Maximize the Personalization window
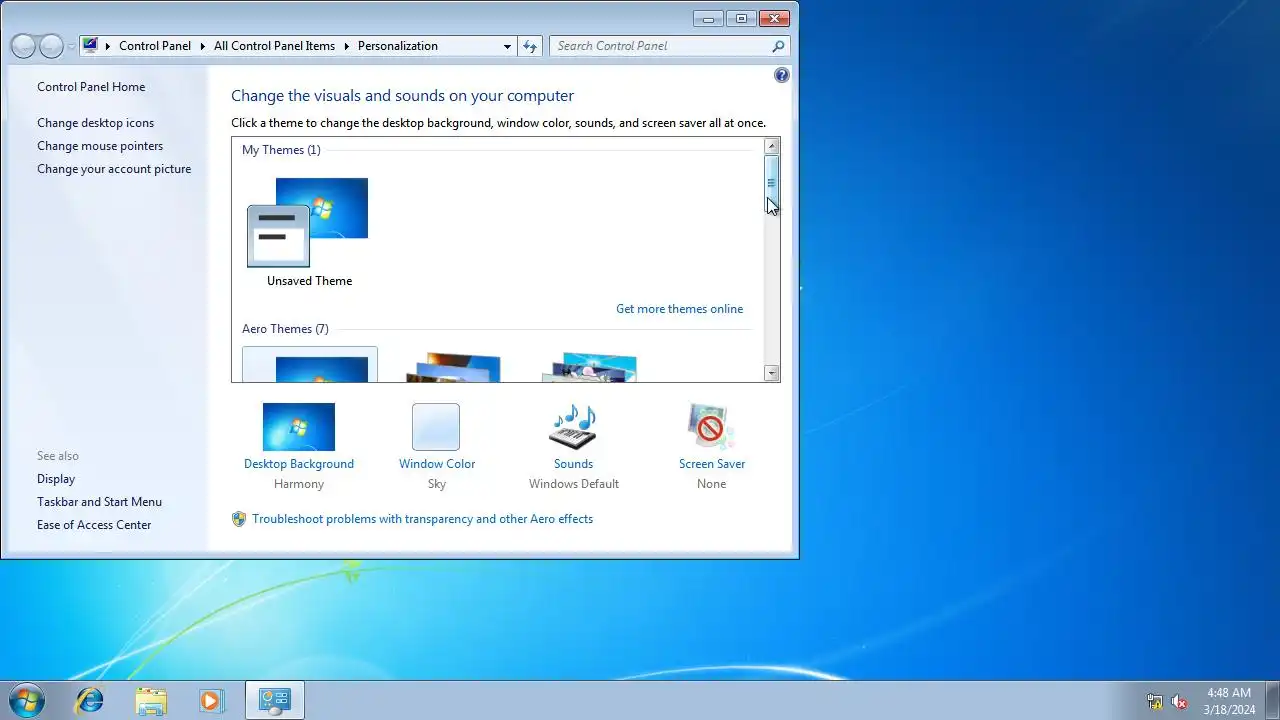This screenshot has width=1280, height=720. [741, 18]
